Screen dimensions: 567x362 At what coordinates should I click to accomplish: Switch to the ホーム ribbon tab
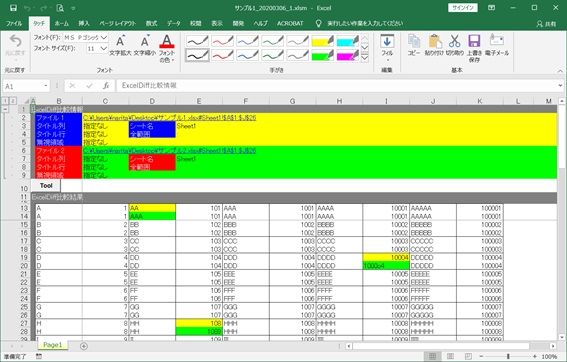(x=61, y=24)
